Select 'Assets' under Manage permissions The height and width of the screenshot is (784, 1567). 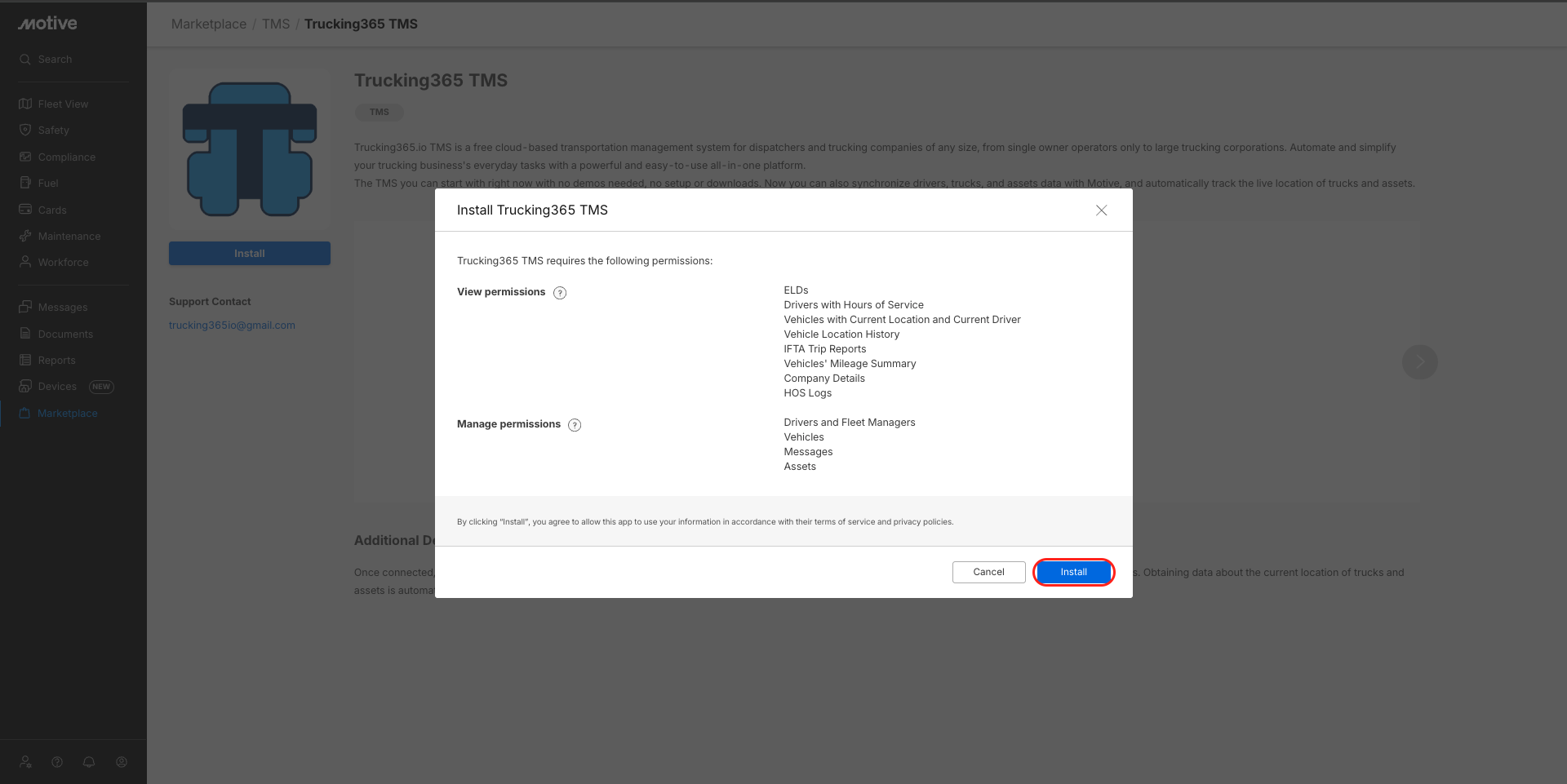pos(800,467)
